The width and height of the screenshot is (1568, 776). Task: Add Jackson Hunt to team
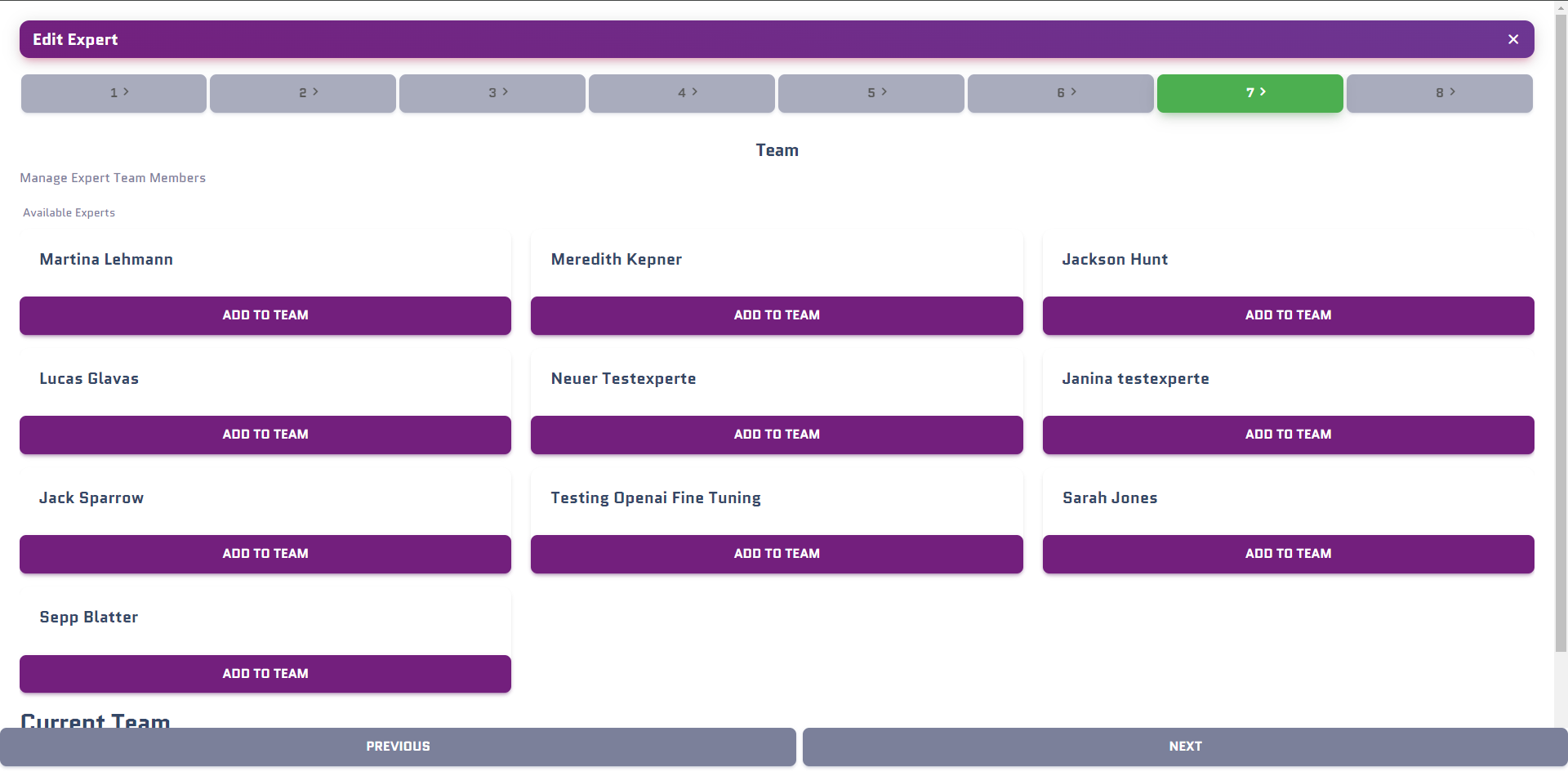point(1289,315)
